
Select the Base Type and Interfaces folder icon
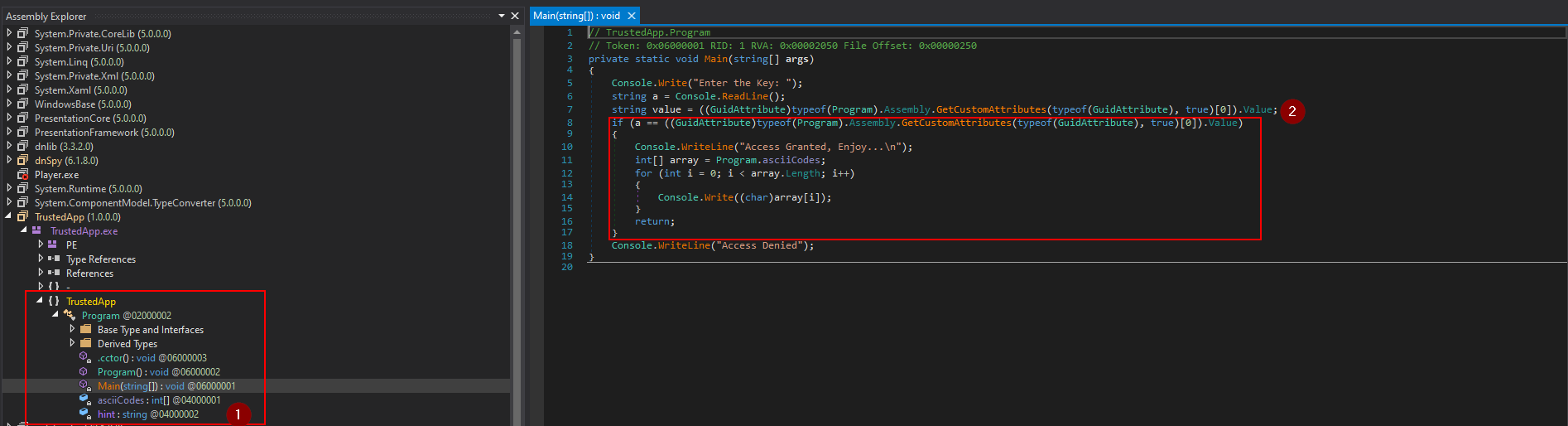85,329
